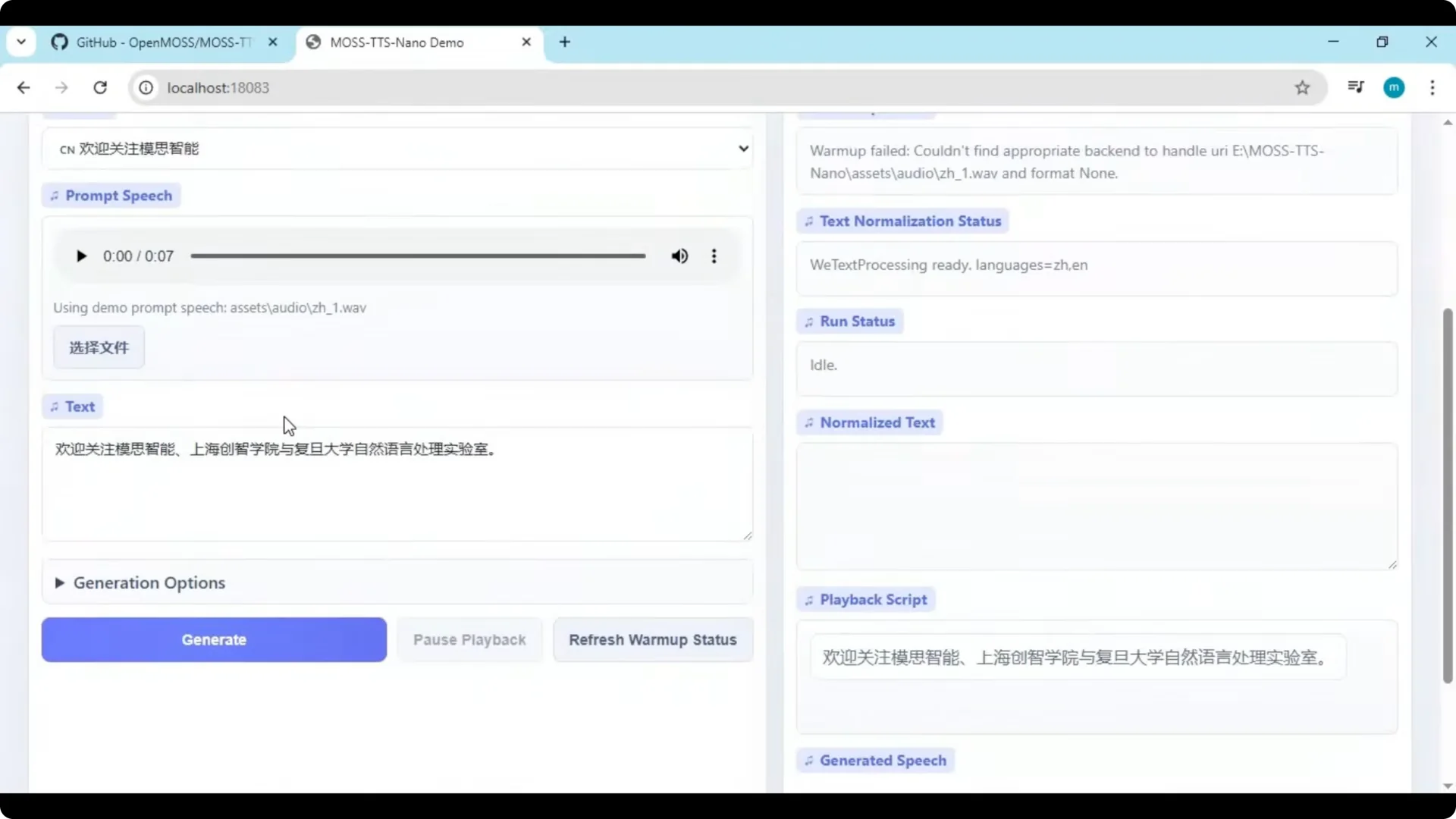Screen dimensions: 1456x819
Task: Minimize the browser window
Action: [x=1333, y=42]
